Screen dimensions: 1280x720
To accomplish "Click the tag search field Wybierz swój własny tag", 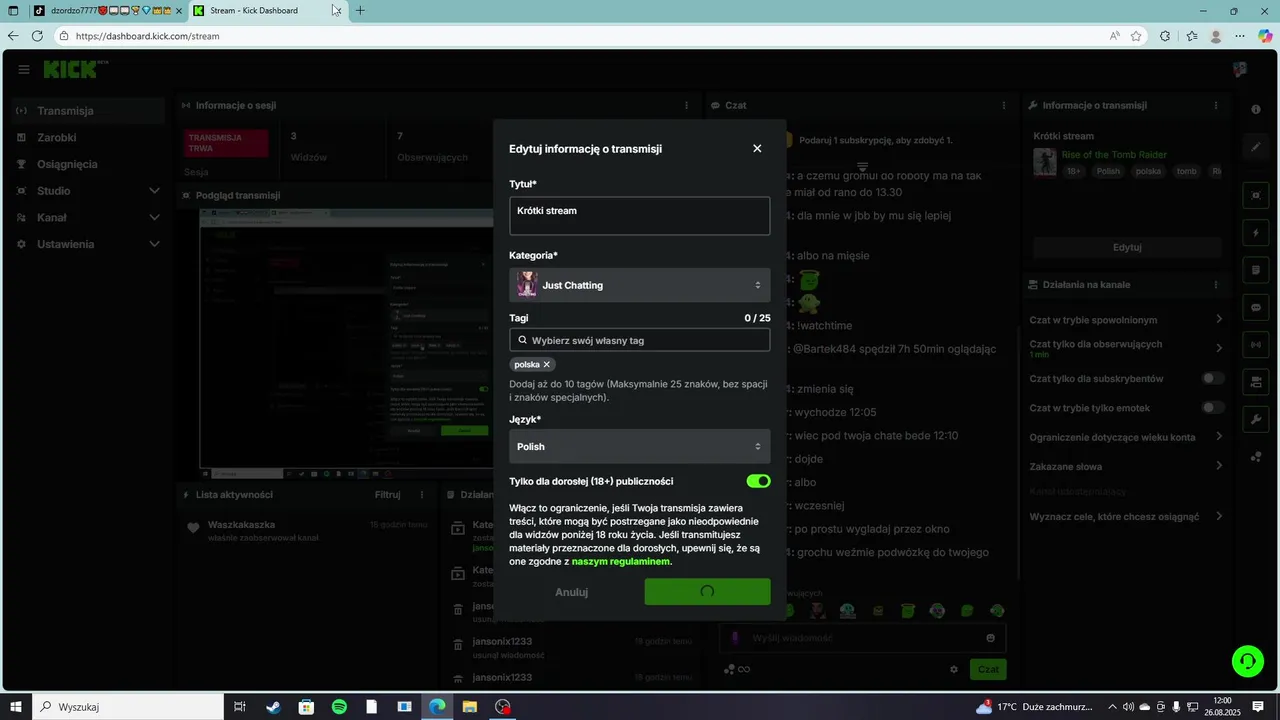I will coord(639,340).
